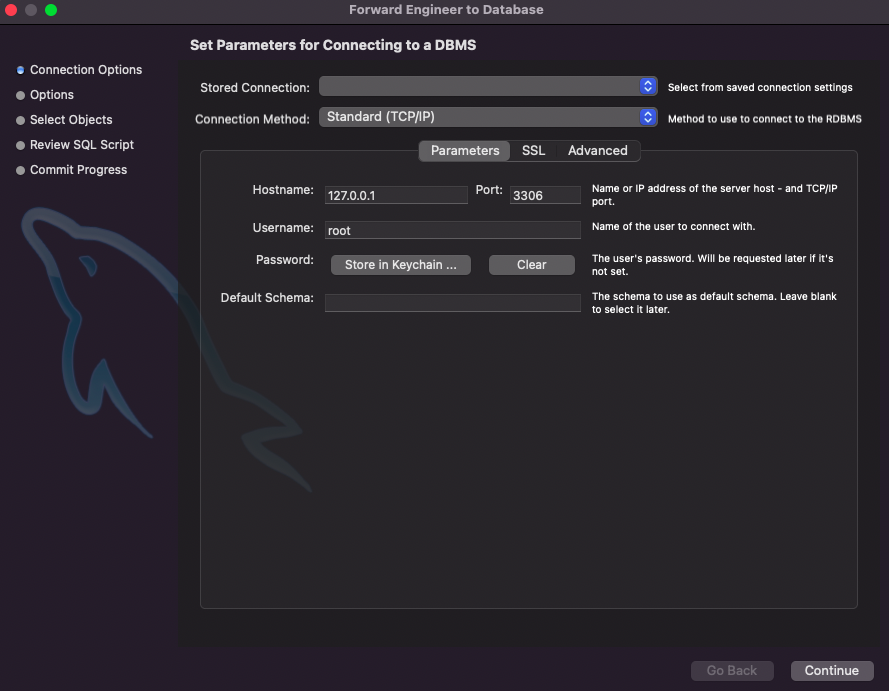Switch to the Parameters tab
The width and height of the screenshot is (889, 691).
[x=464, y=151]
